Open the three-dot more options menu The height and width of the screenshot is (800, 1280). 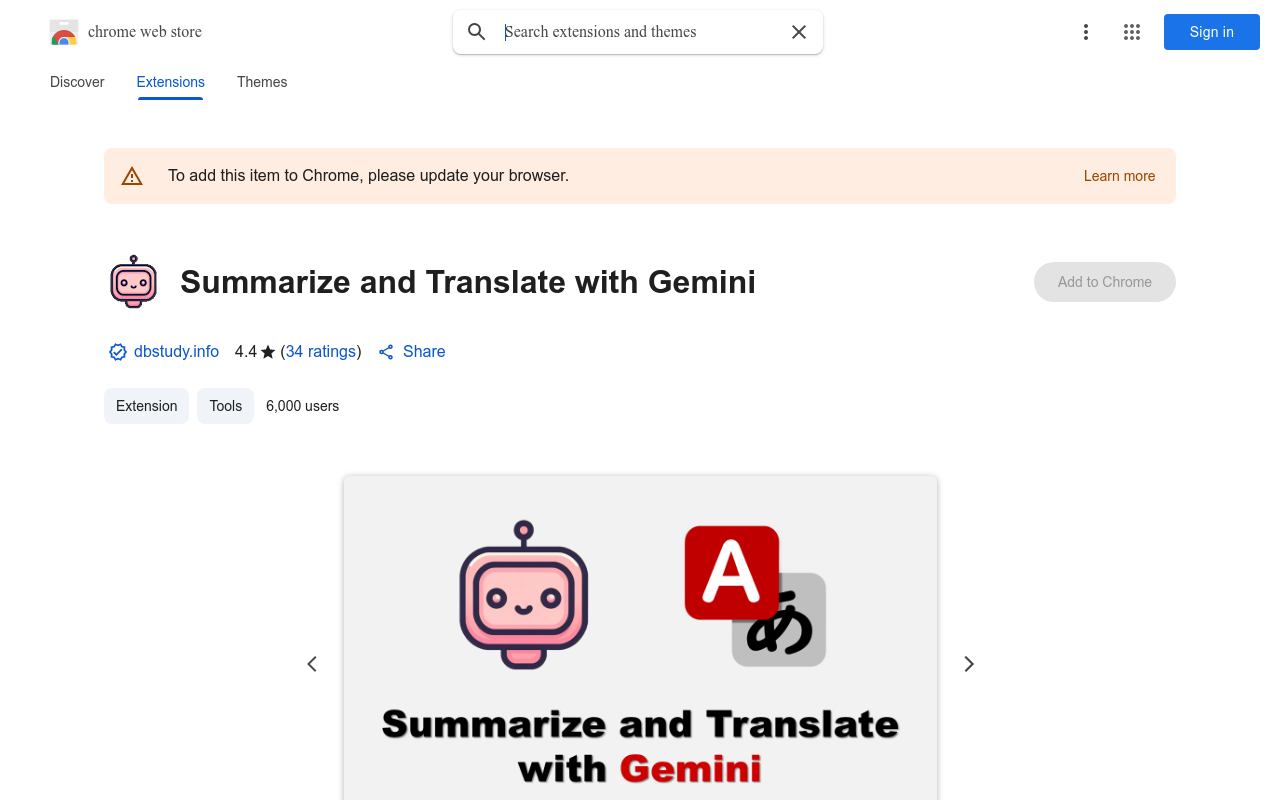[1086, 32]
